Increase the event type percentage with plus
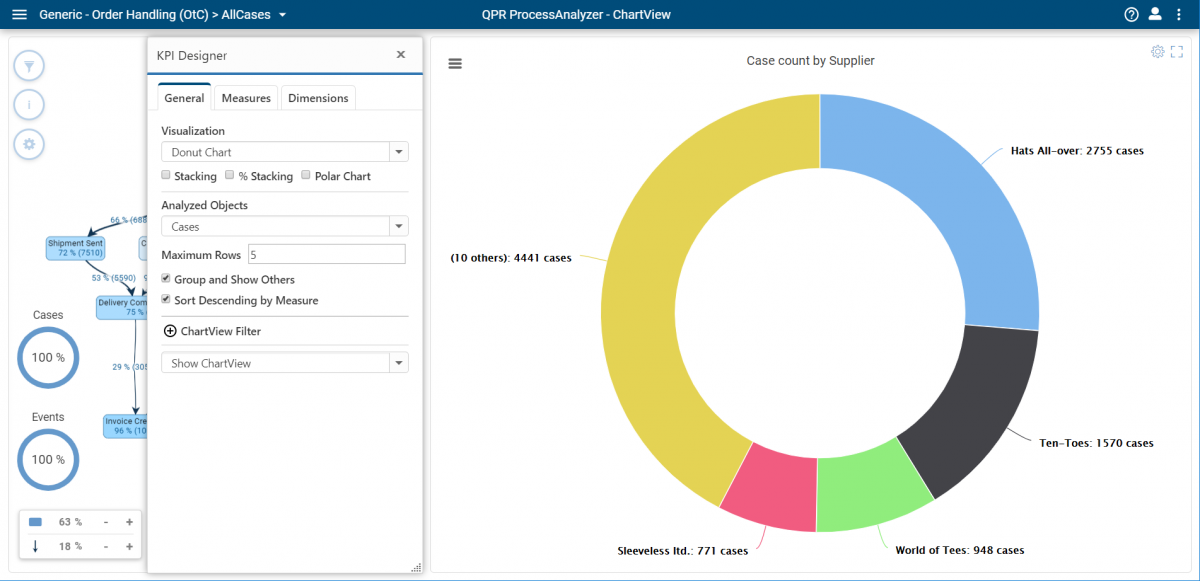The image size is (1200, 581). pyautogui.click(x=129, y=522)
